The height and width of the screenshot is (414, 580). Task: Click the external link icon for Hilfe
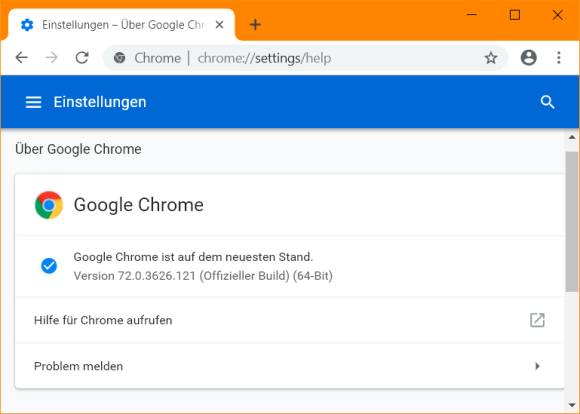click(537, 320)
